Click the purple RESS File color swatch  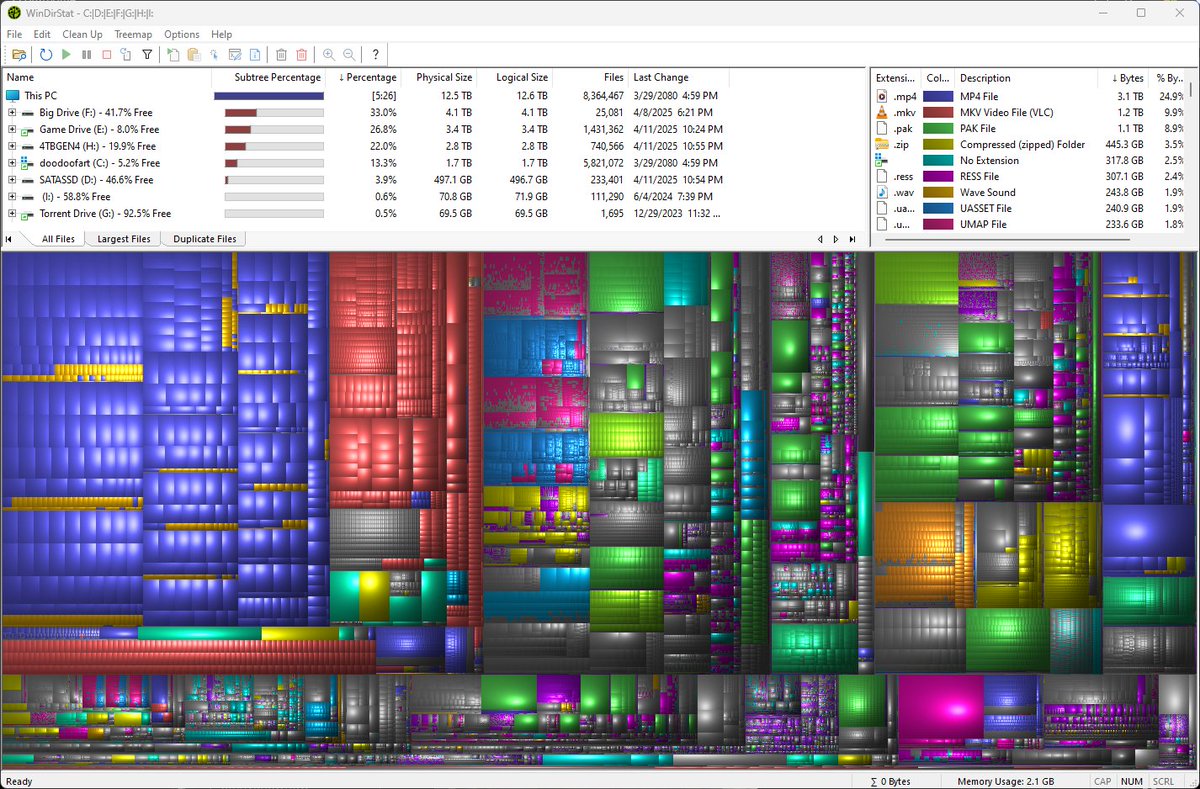[x=938, y=176]
